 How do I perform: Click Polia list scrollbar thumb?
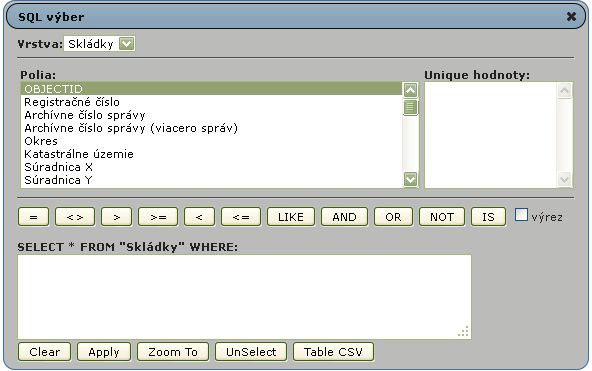pyautogui.click(x=410, y=107)
